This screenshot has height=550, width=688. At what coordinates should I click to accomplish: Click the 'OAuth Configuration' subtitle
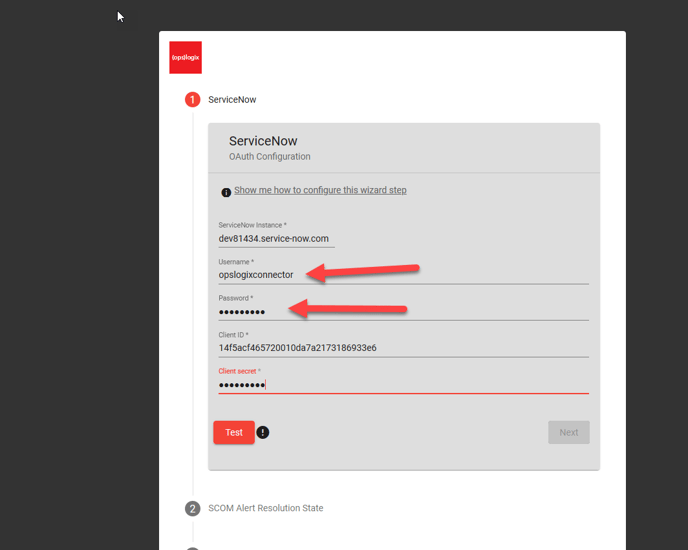click(269, 157)
